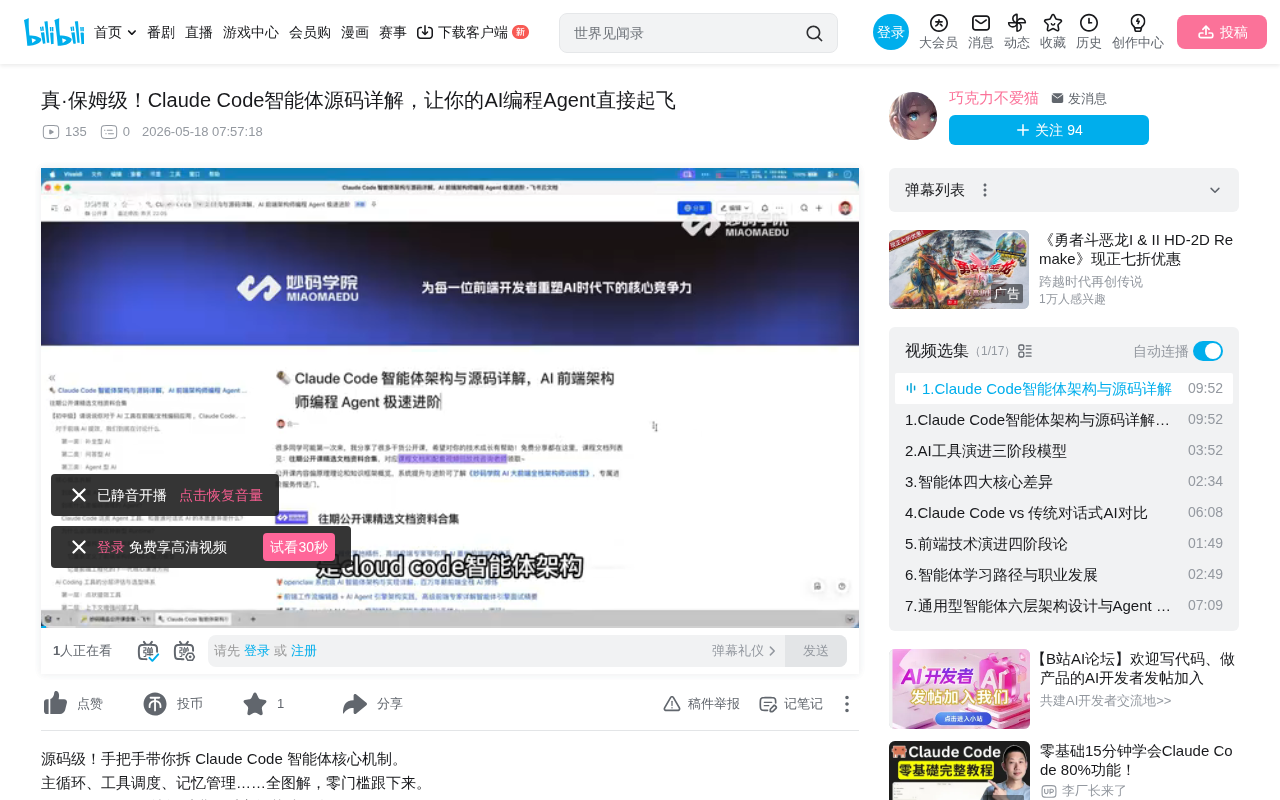
Task: Click the 稿件举报 warning icon
Action: pos(672,704)
